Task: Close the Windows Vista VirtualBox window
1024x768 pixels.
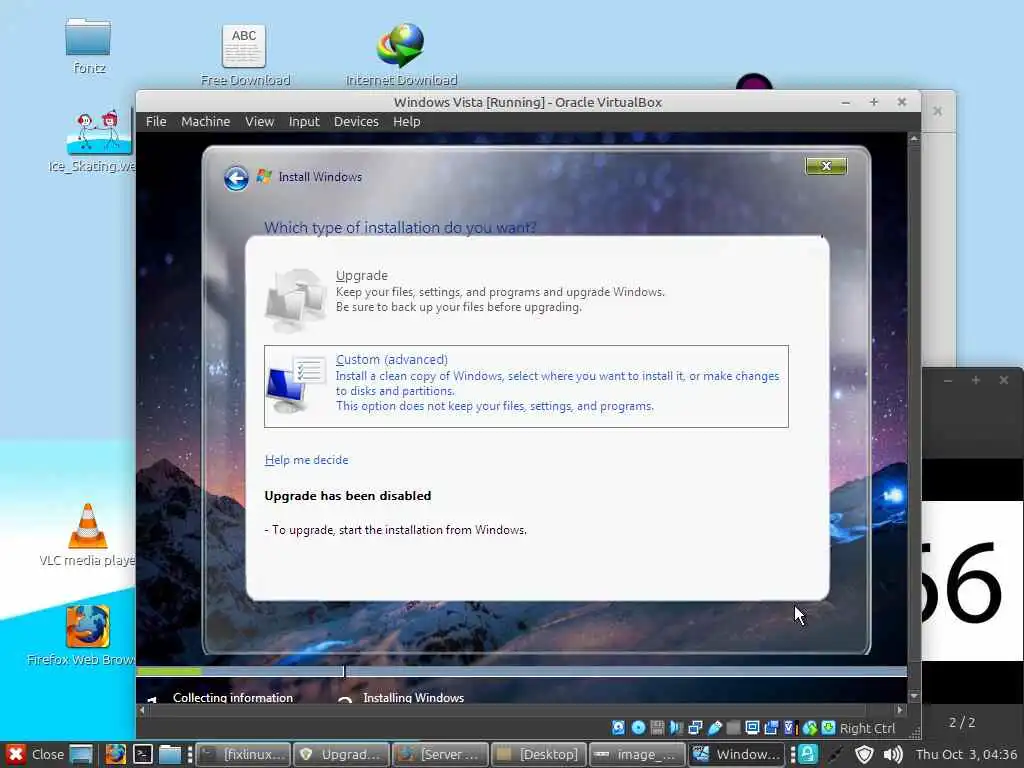Action: coord(902,103)
